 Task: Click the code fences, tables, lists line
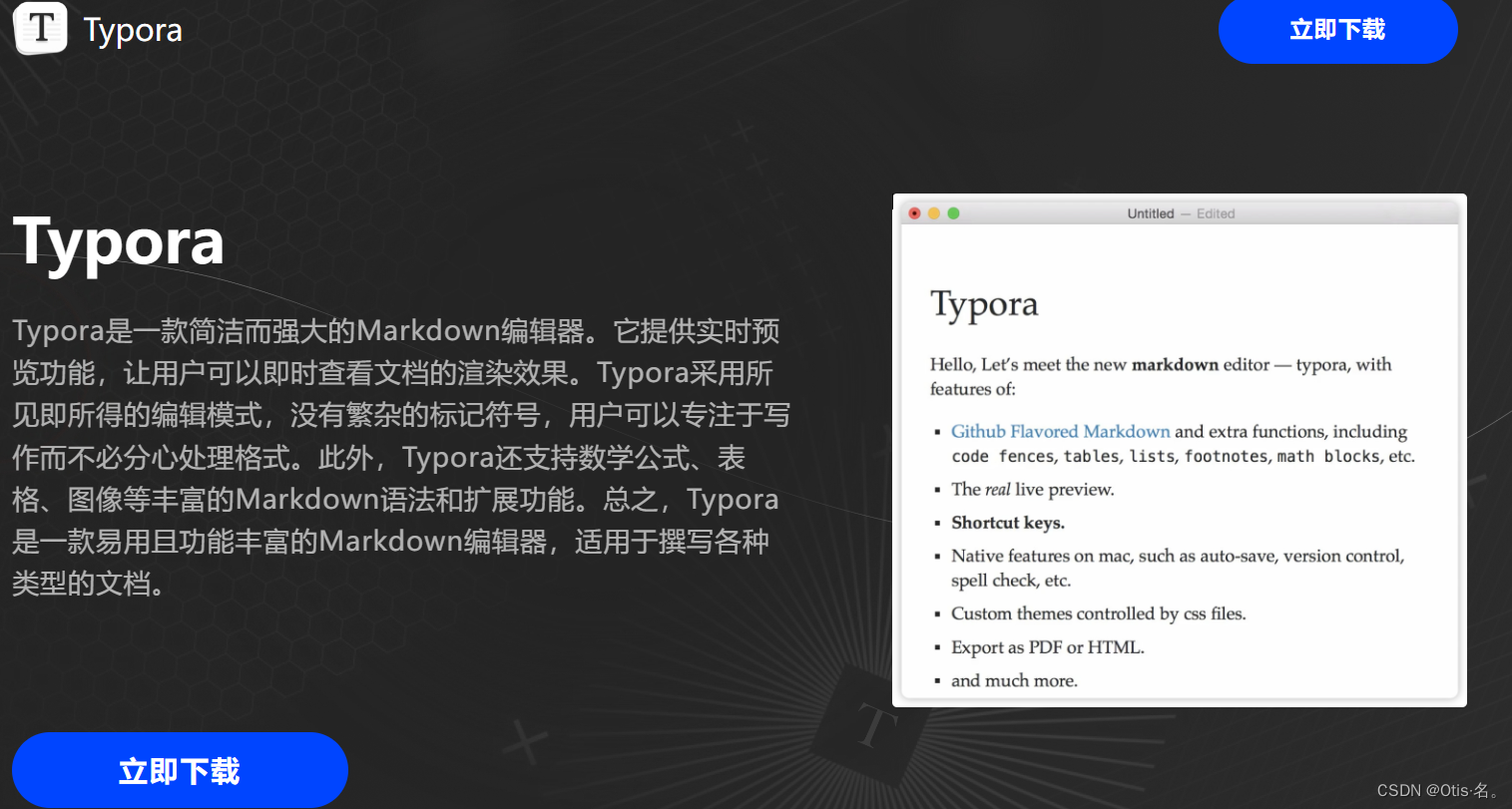(1183, 456)
